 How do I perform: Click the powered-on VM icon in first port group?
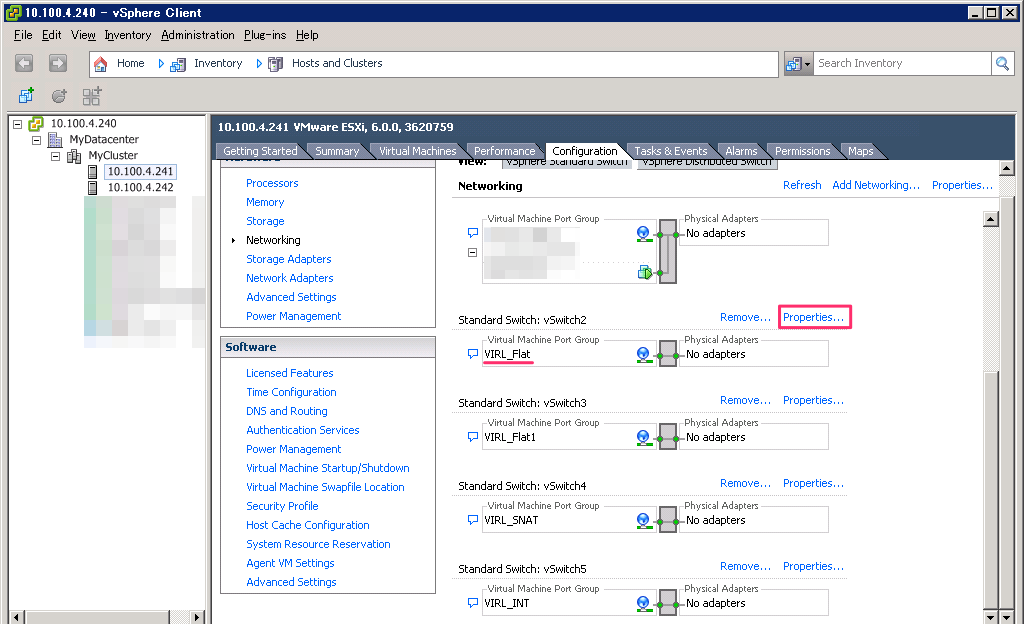pos(645,272)
